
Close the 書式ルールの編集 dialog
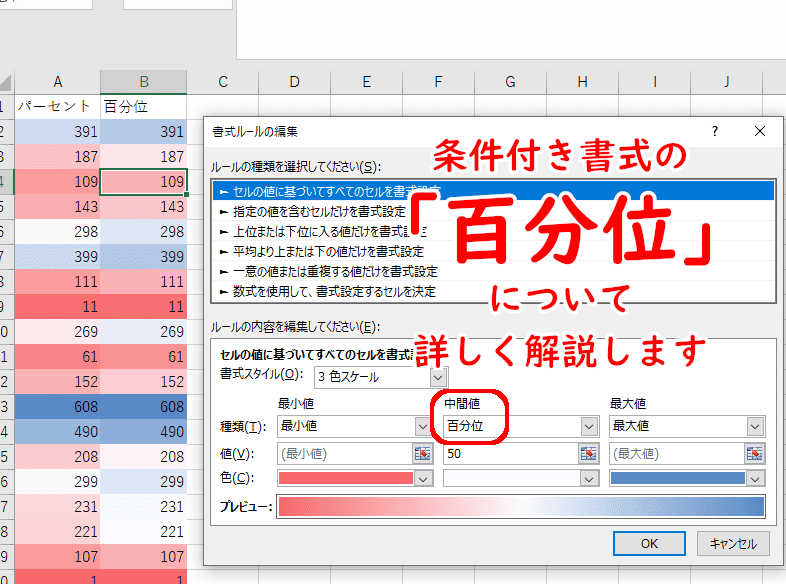760,131
